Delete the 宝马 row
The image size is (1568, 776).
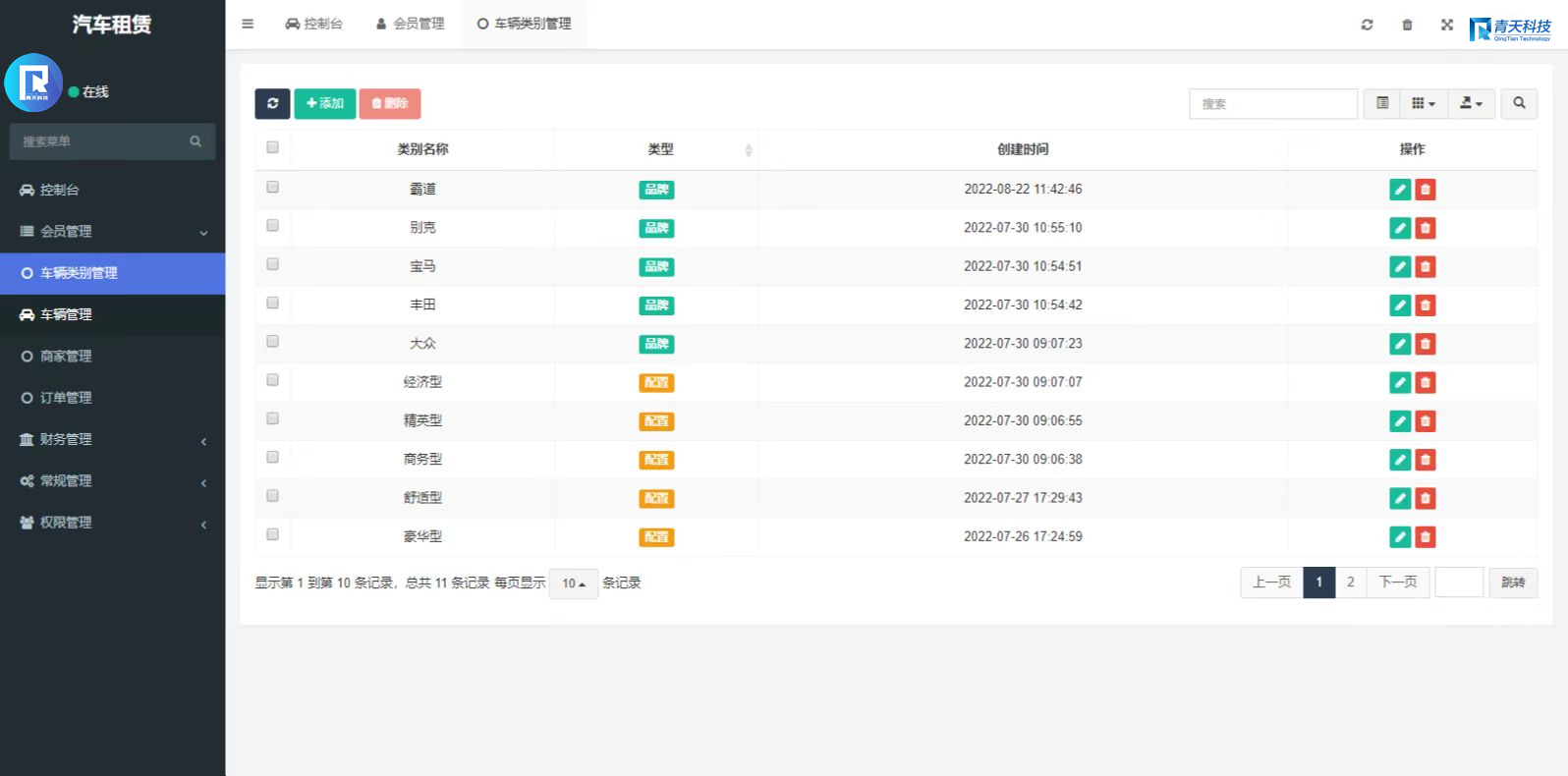pyautogui.click(x=1426, y=266)
